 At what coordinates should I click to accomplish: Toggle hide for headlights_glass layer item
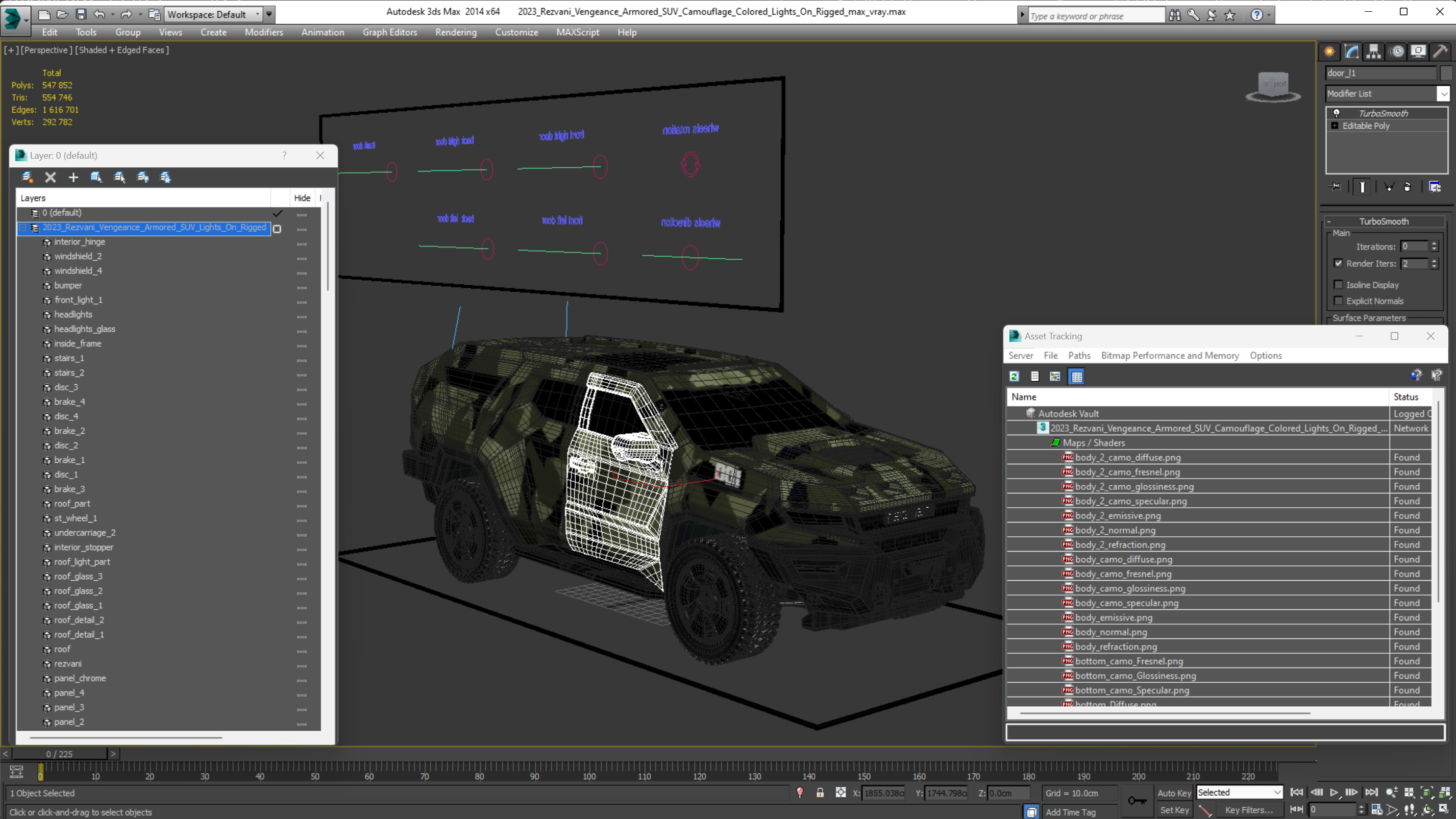point(301,331)
